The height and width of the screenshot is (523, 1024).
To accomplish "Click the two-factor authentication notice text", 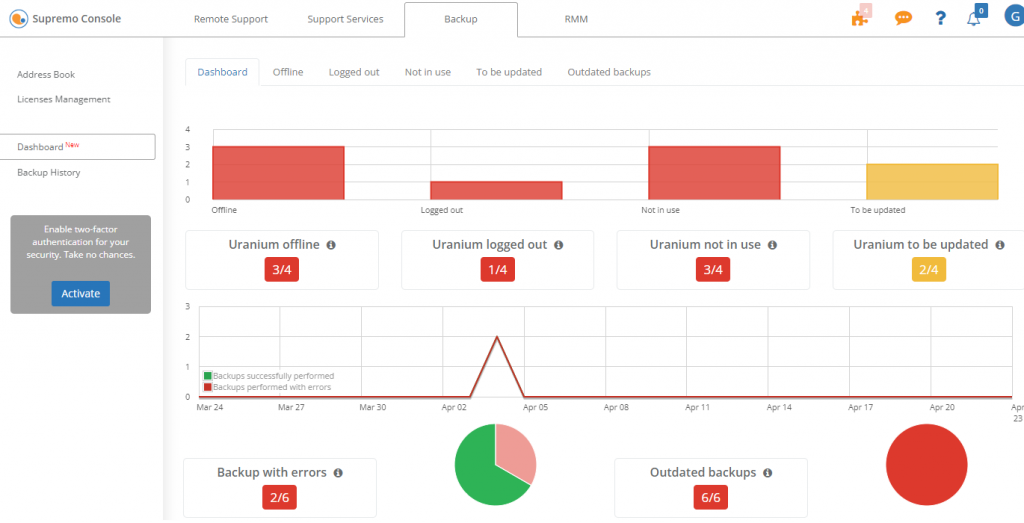I will (x=81, y=242).
